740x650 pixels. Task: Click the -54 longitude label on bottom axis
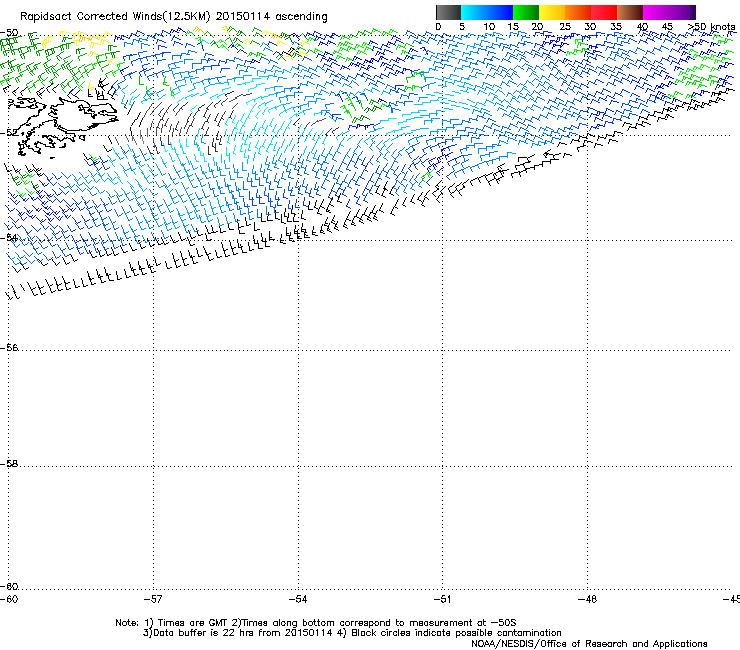click(298, 599)
